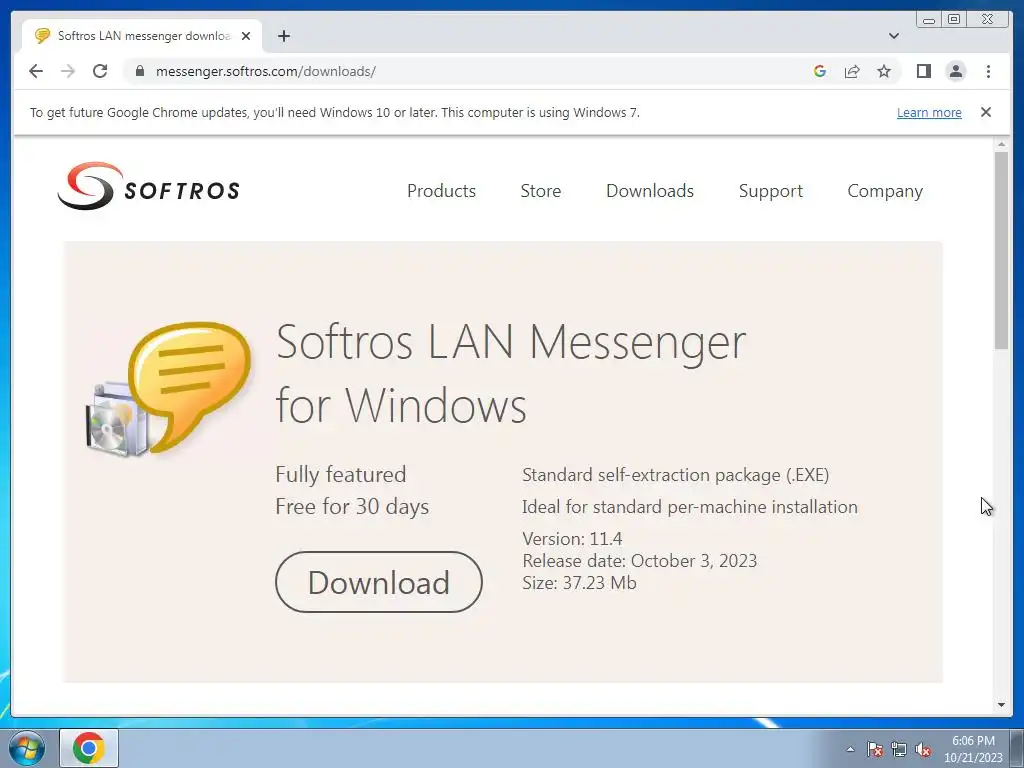Click the Size: 37.23 Mb text
Image resolution: width=1024 pixels, height=768 pixels.
[579, 583]
